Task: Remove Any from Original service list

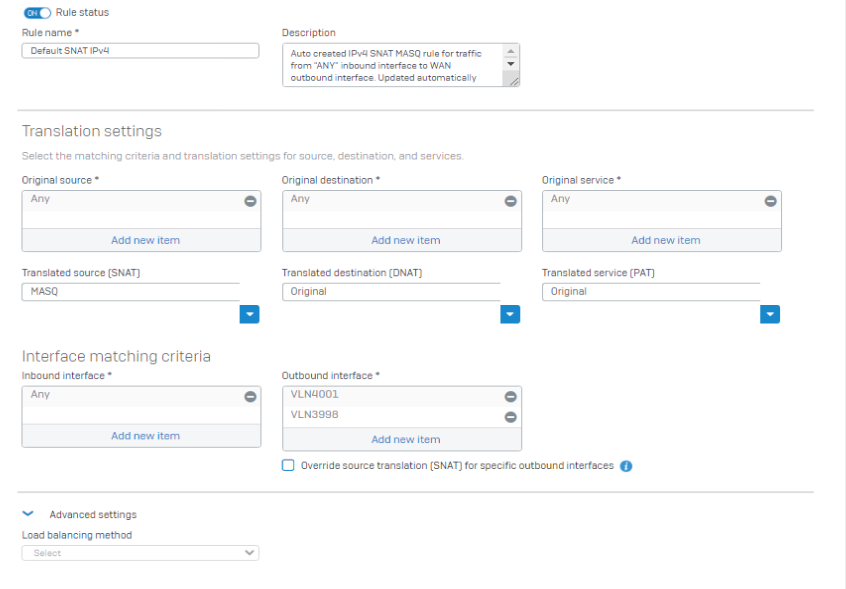Action: pyautogui.click(x=770, y=201)
